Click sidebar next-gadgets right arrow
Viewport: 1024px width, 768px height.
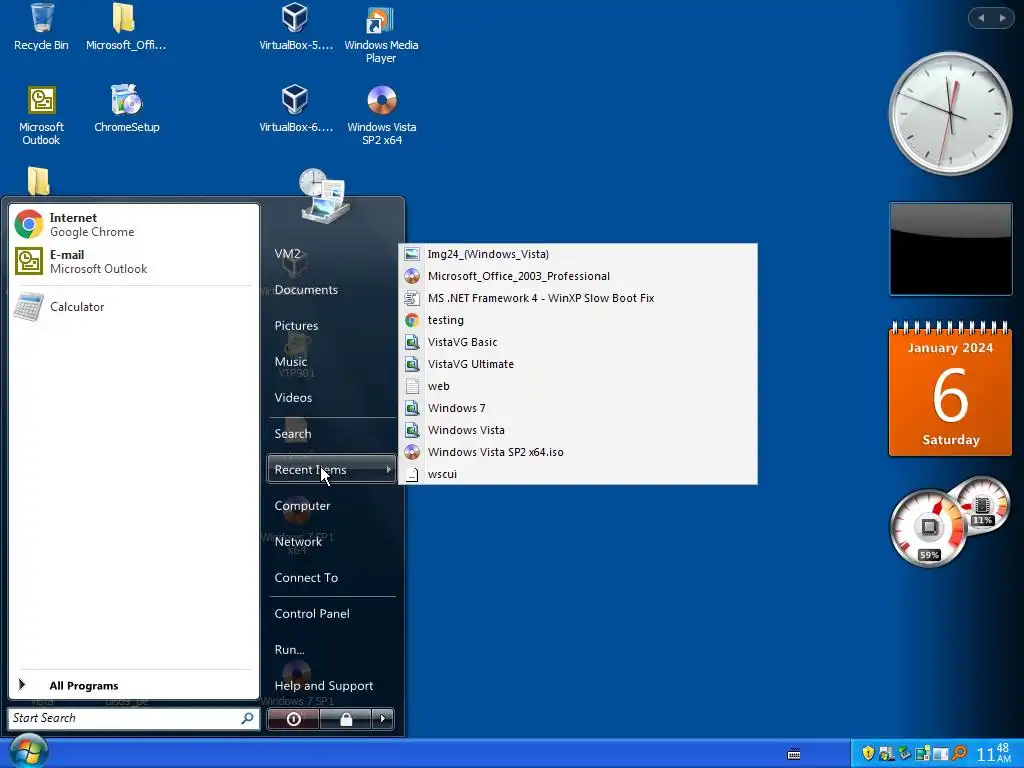pos(1002,18)
